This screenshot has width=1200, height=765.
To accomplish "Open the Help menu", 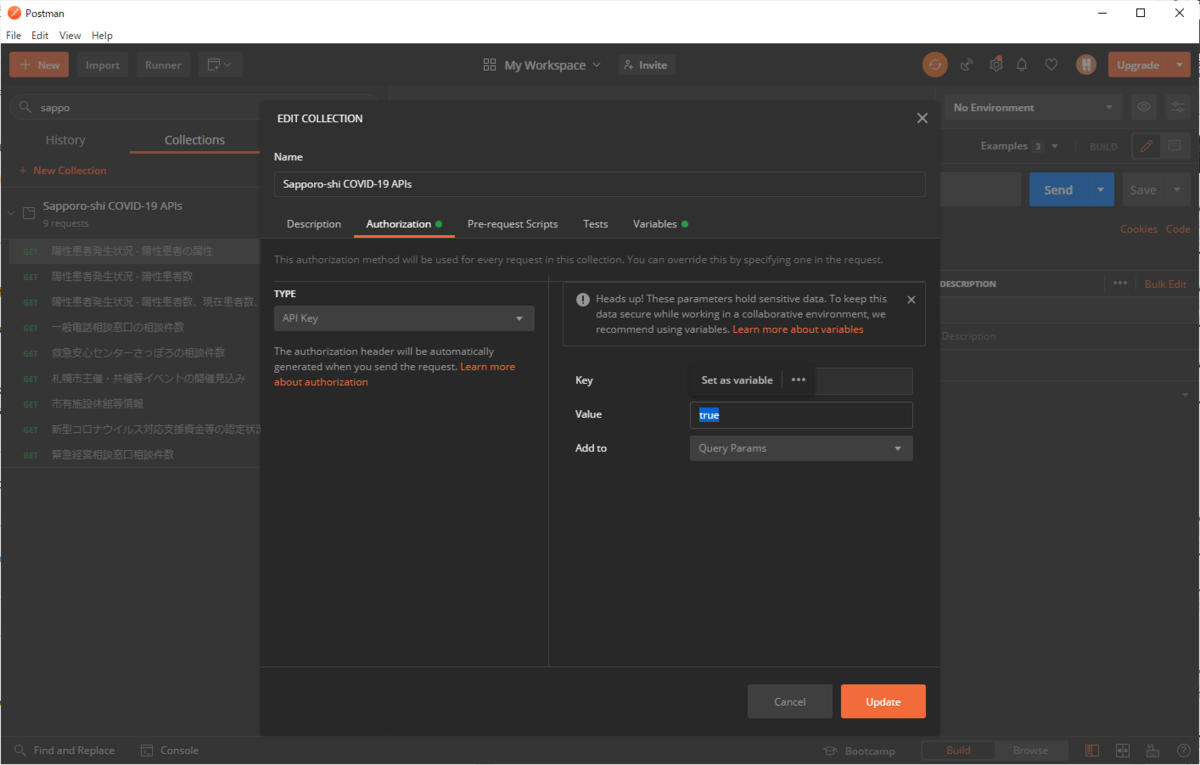I will point(102,35).
